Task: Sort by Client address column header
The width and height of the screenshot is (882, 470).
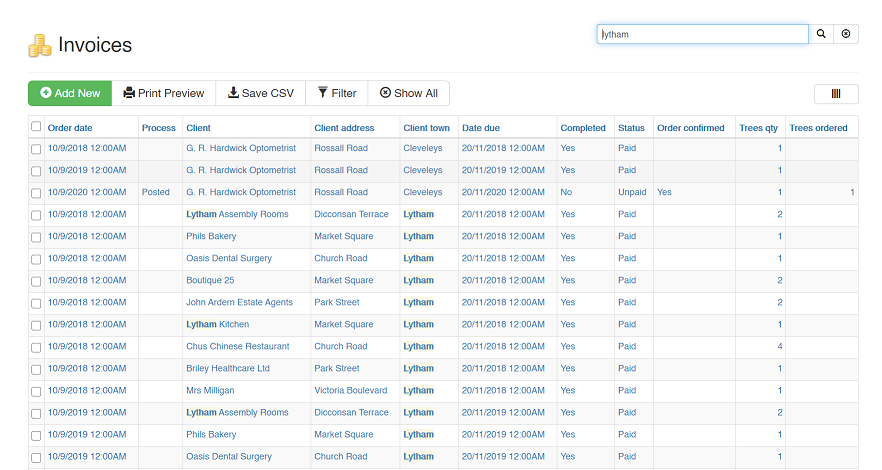Action: coord(344,128)
